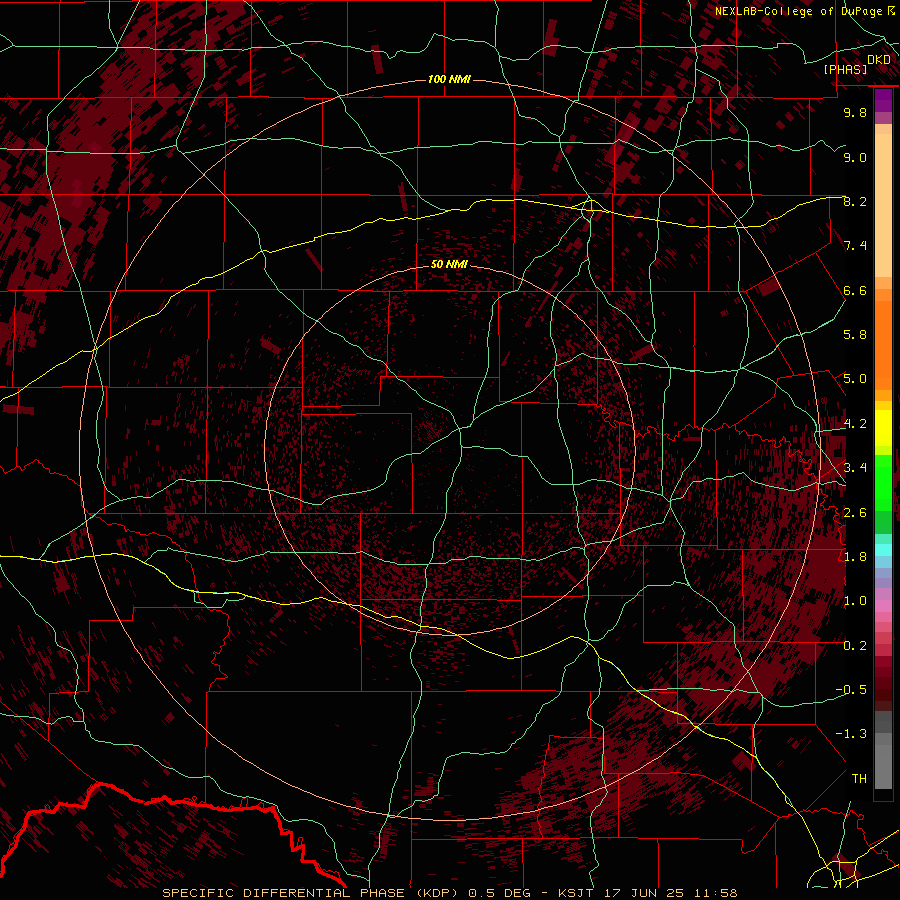
Task: Click the DKD label above the color scale
Action: point(878,60)
